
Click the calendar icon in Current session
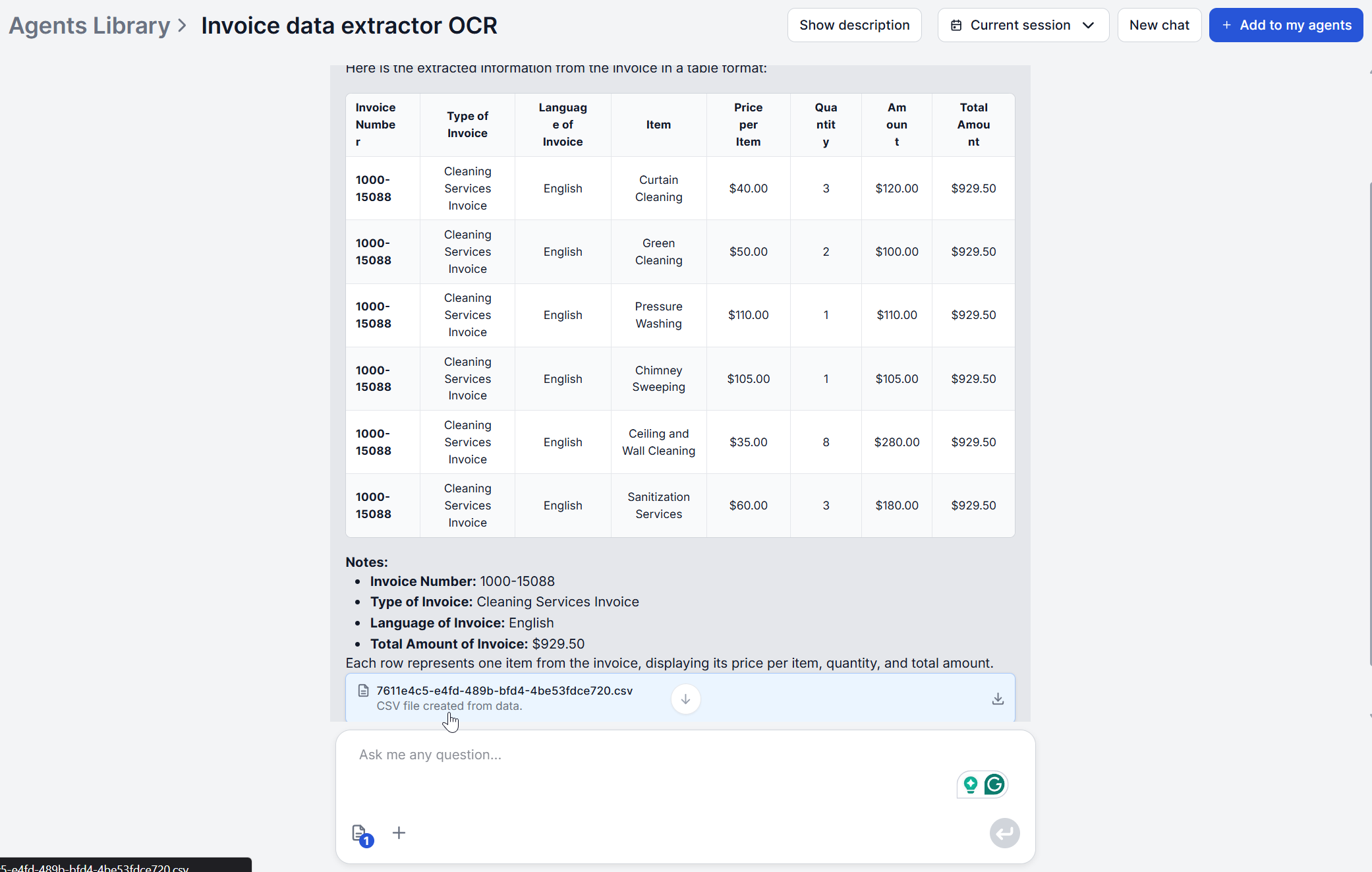pos(956,25)
